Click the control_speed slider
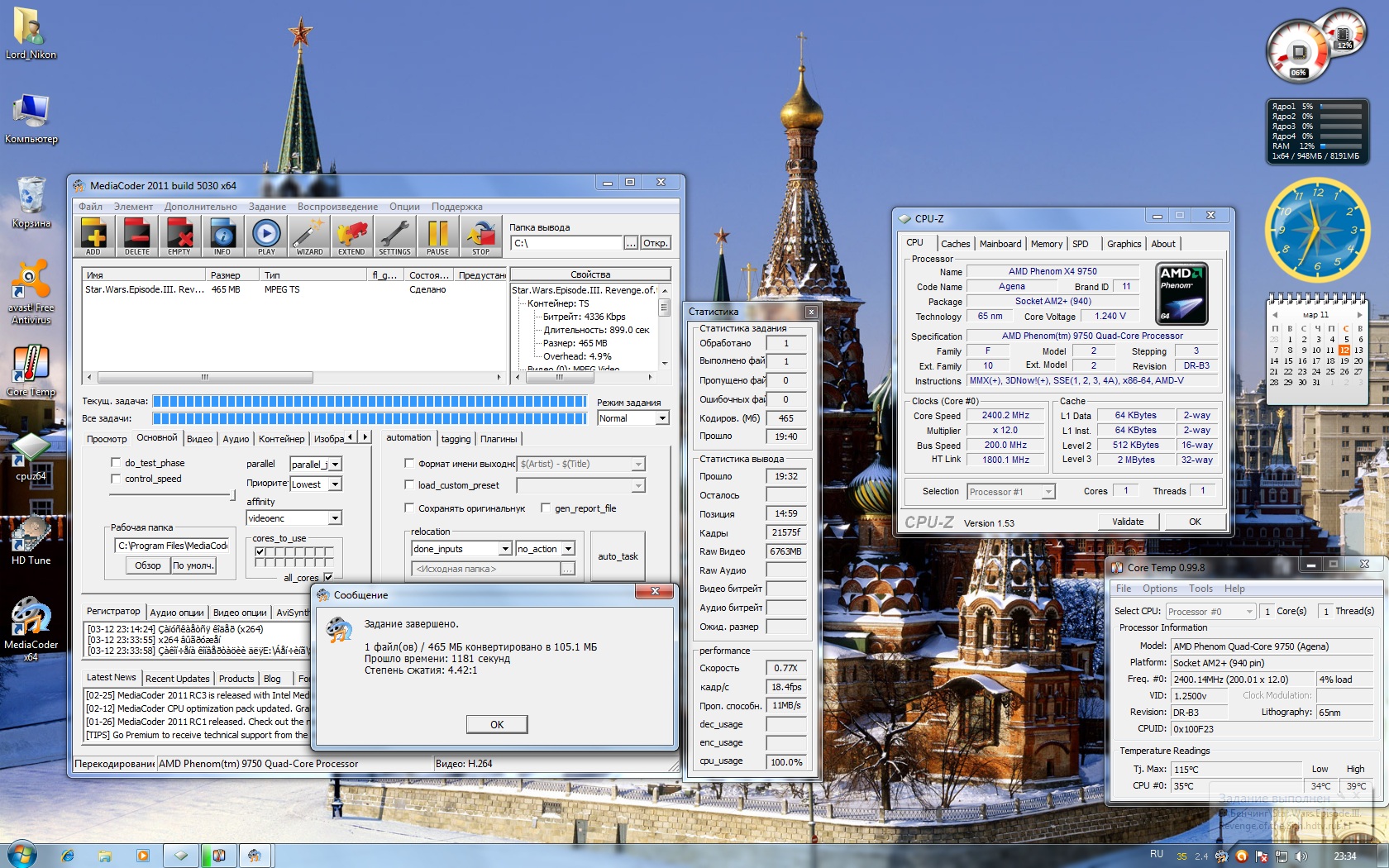This screenshot has height=868, width=1389. point(174,495)
